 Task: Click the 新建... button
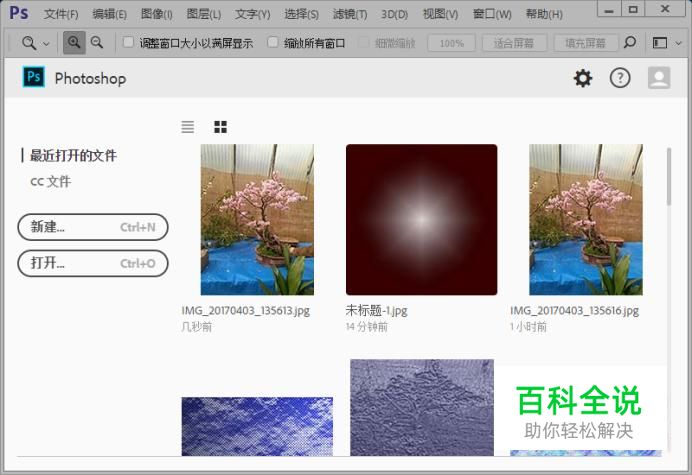[93, 227]
